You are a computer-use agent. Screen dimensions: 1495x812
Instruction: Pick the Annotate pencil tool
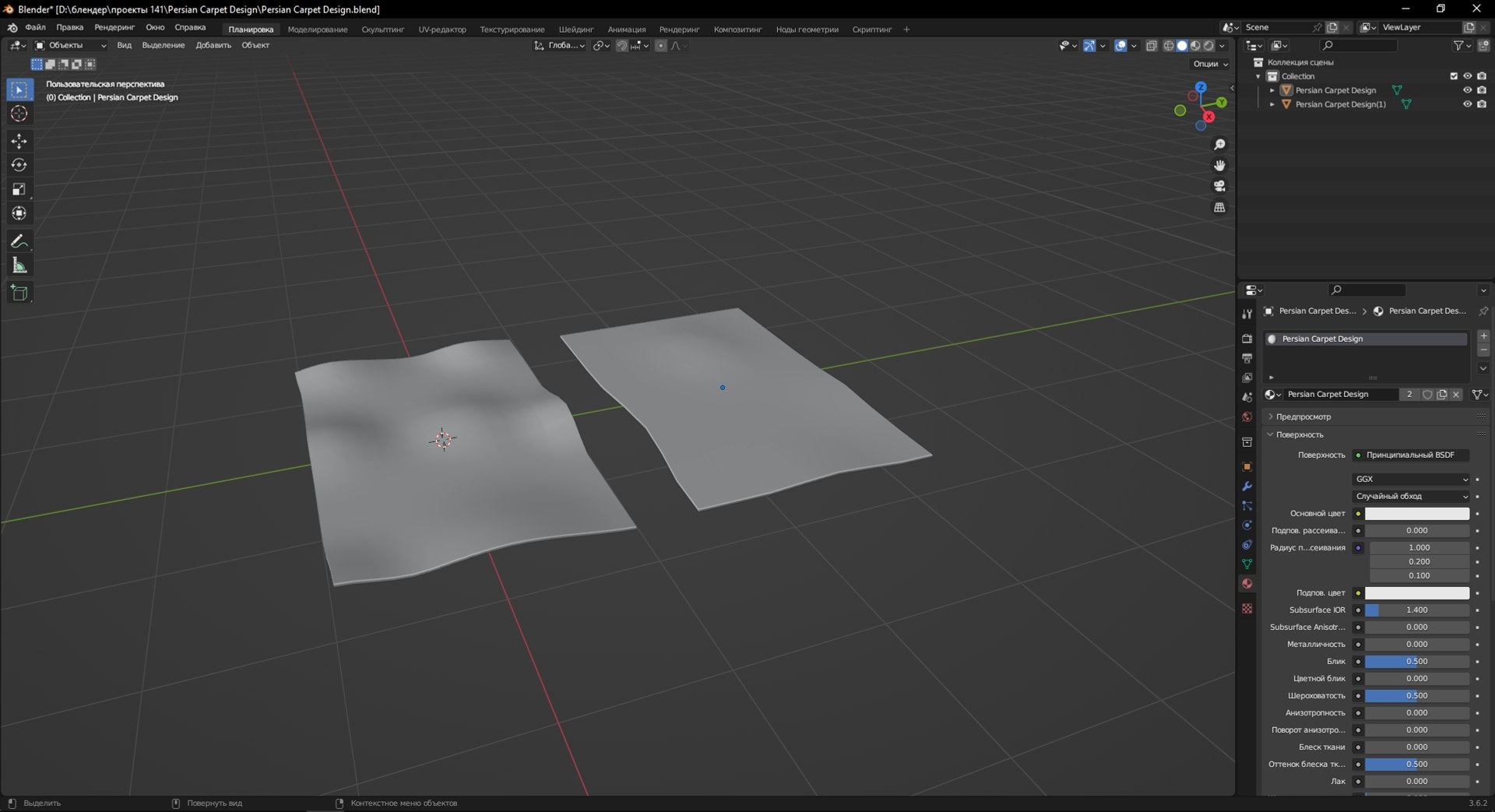coord(19,241)
